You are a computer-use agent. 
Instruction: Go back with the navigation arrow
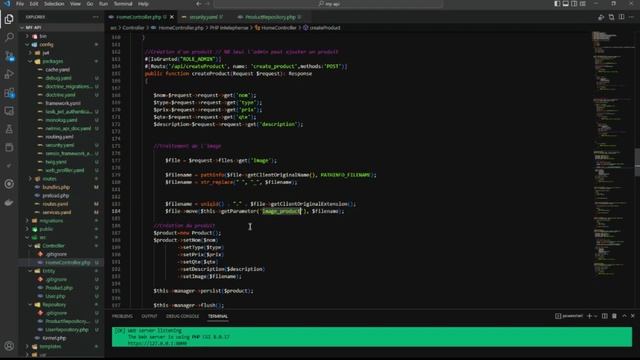point(199,4)
